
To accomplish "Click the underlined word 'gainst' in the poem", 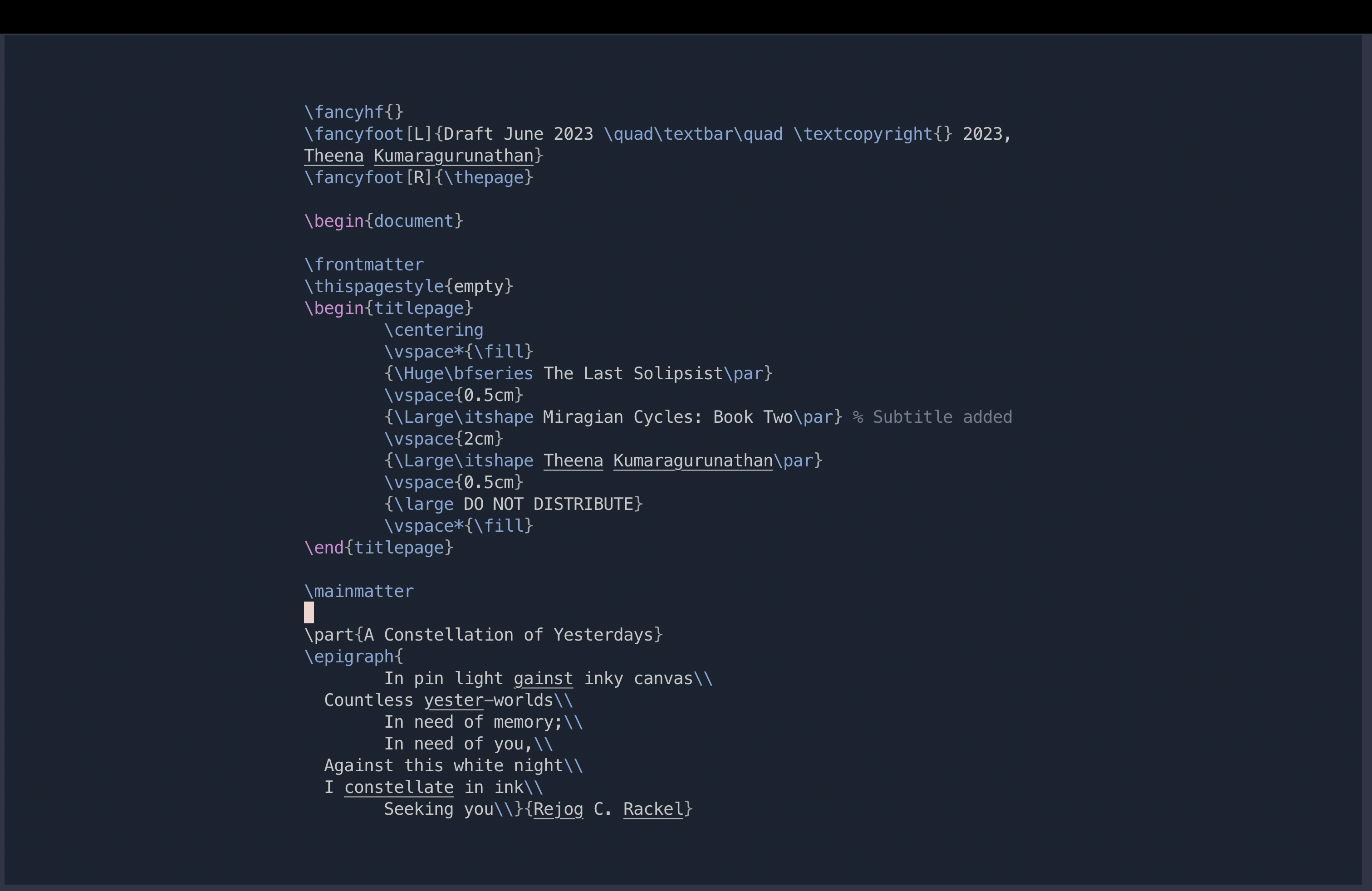I will click(x=543, y=678).
